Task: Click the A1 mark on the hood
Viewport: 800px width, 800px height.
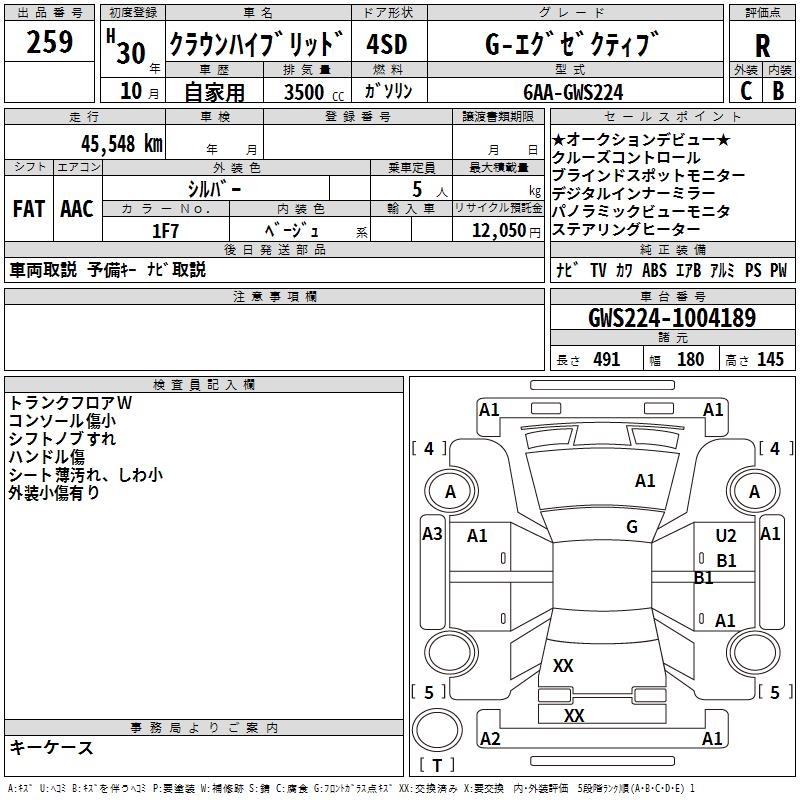Action: tap(645, 481)
